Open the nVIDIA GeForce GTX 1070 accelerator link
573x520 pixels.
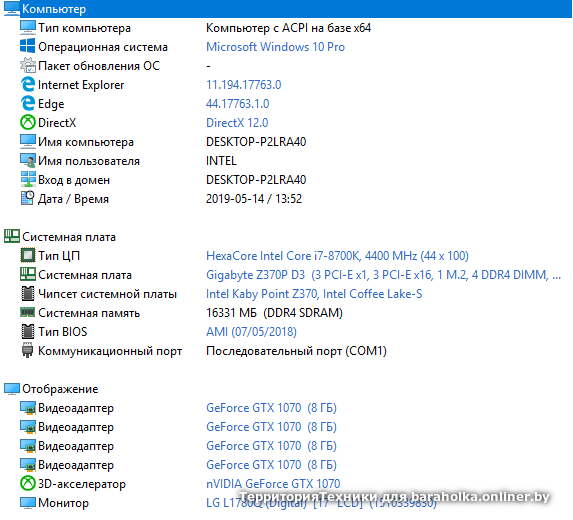[x=273, y=484]
